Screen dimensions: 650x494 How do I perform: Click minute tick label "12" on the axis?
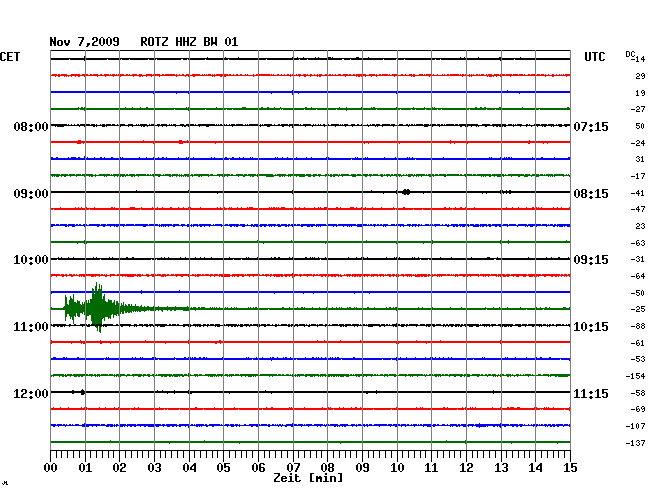pos(466,467)
